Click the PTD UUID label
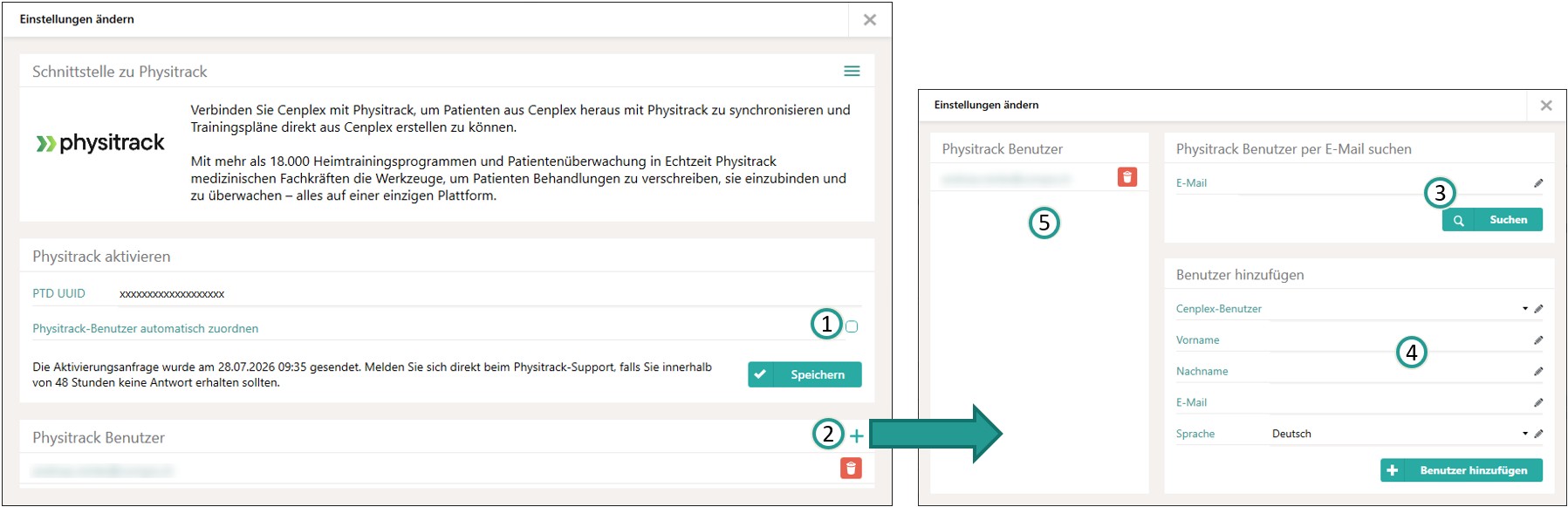Image resolution: width=1568 pixels, height=507 pixels. (x=58, y=293)
